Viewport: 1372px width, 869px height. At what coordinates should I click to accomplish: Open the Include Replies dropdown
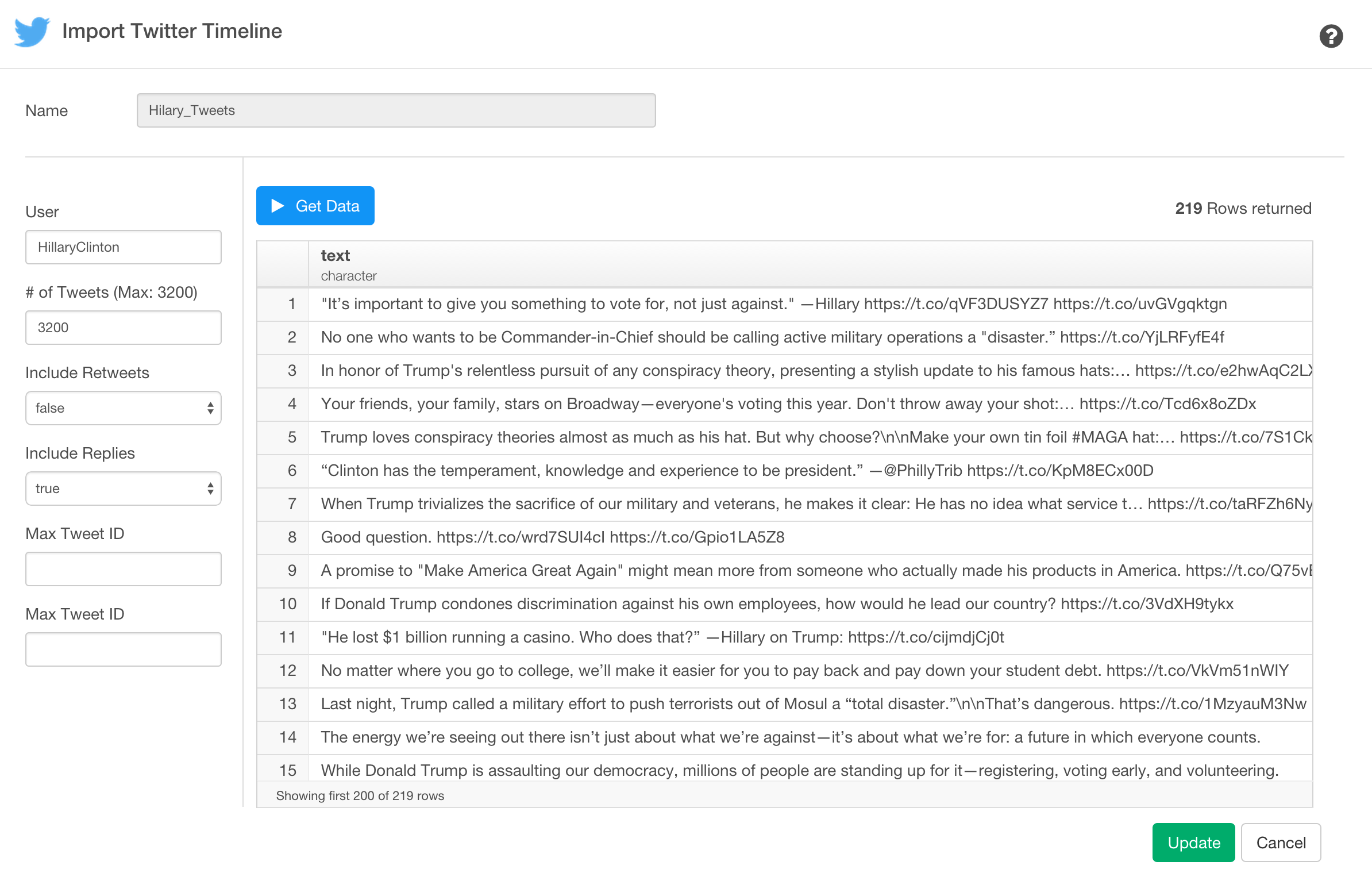coord(123,488)
